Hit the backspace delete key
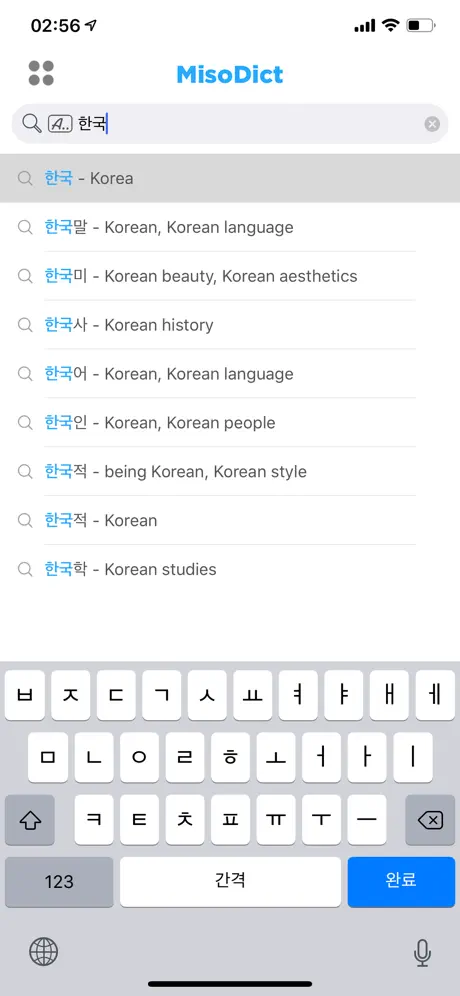This screenshot has width=460, height=996. (x=430, y=819)
